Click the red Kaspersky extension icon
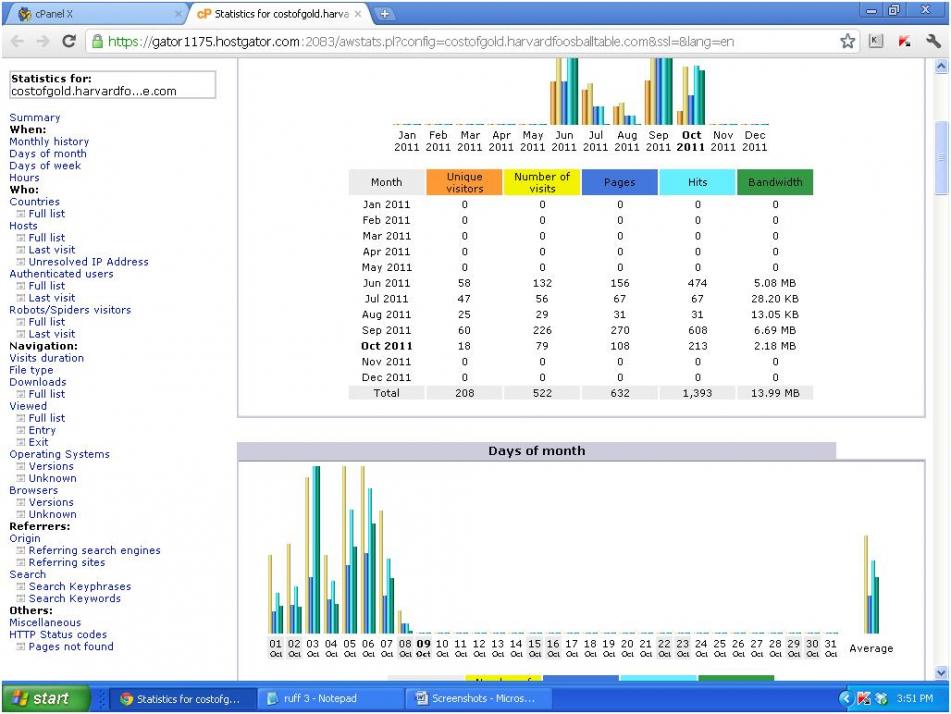Image resolution: width=951 pixels, height=714 pixels. point(905,42)
